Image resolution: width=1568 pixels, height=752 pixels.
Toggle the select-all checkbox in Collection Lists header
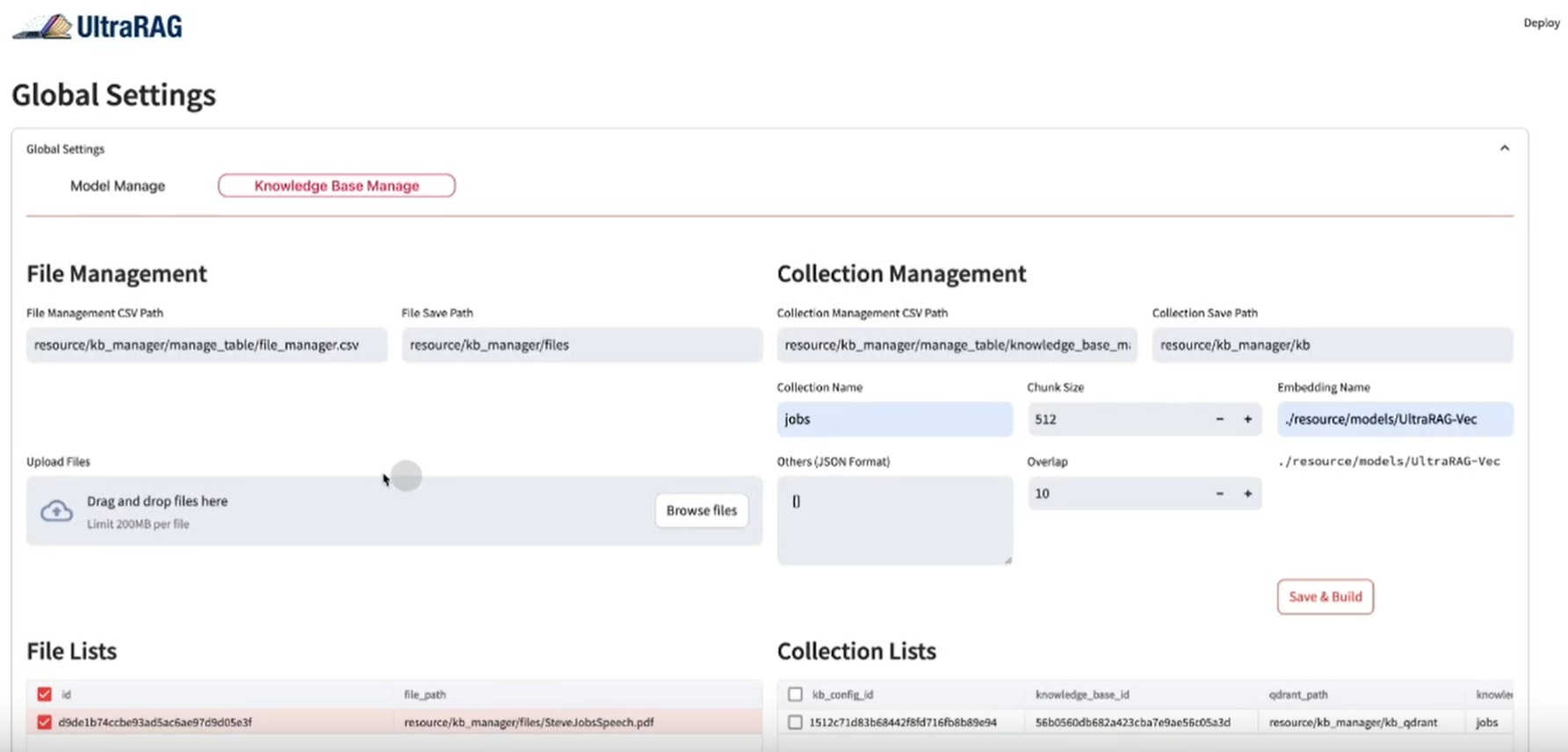click(795, 694)
